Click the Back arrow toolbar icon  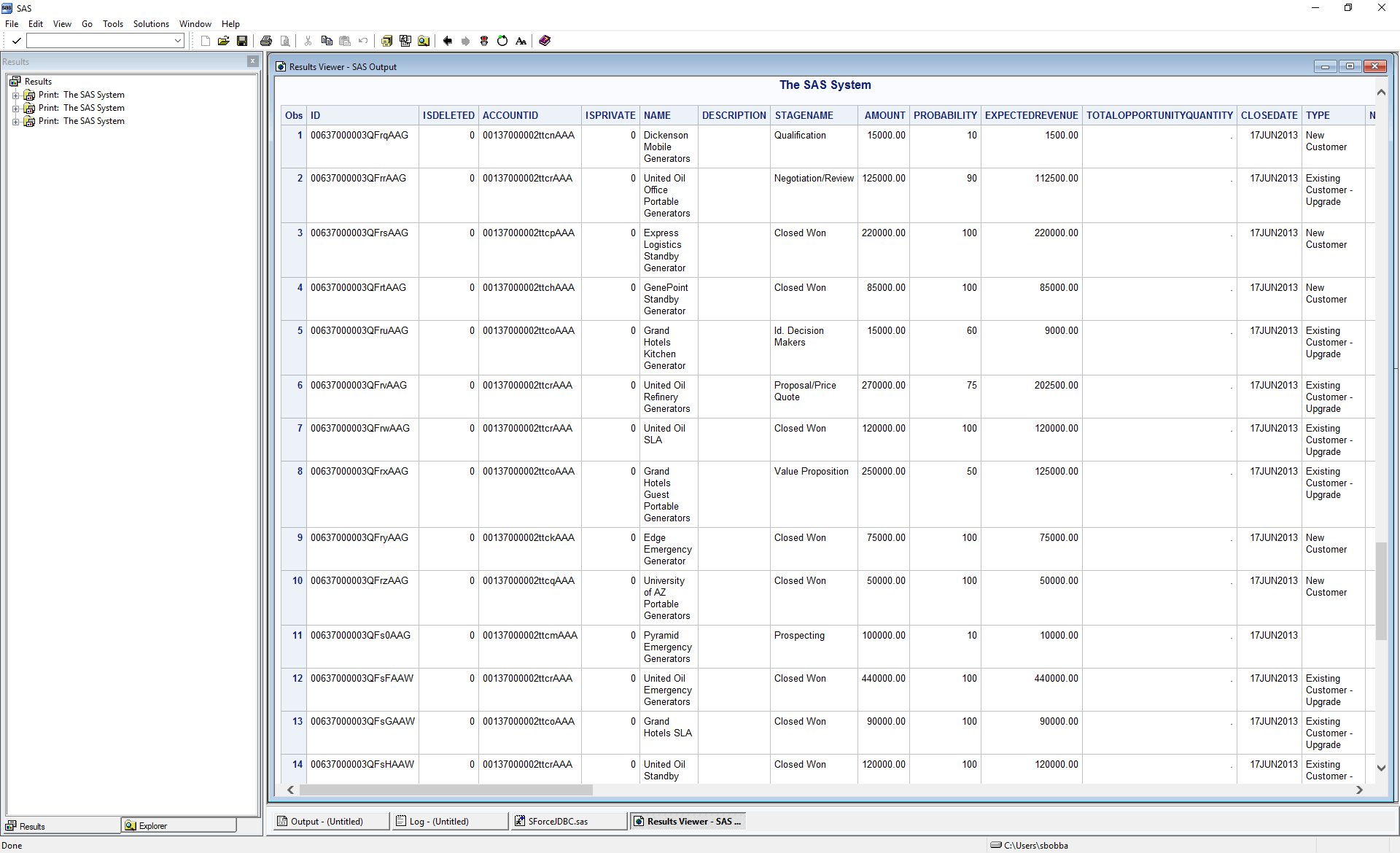tap(448, 41)
